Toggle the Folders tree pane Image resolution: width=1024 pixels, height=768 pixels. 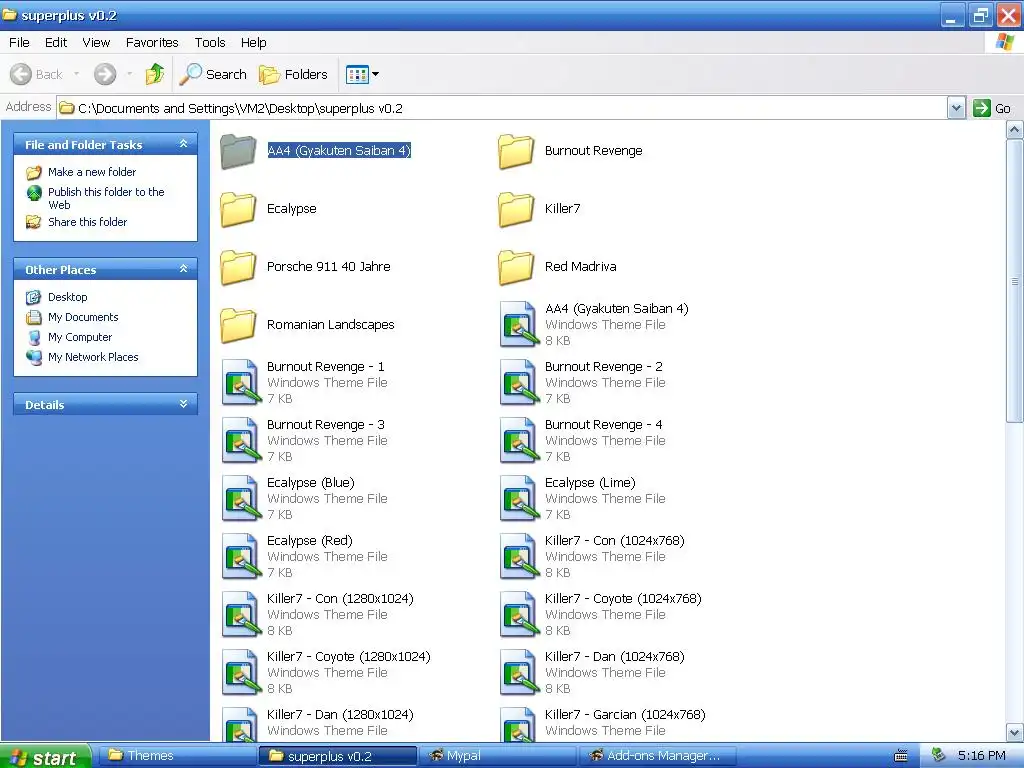293,74
